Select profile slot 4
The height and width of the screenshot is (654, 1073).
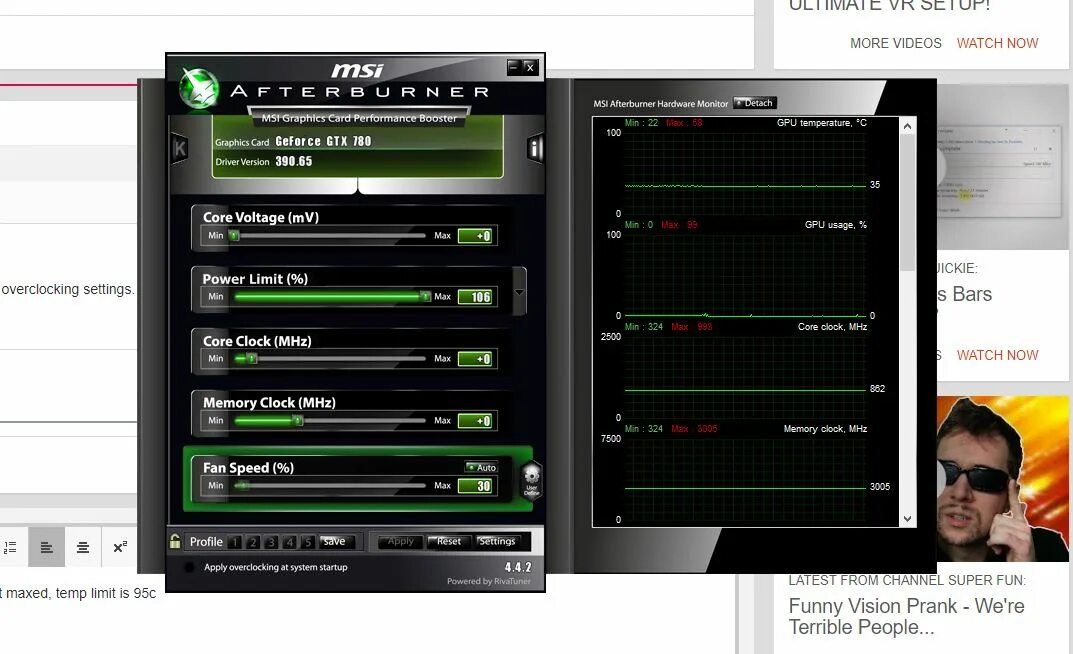point(290,542)
